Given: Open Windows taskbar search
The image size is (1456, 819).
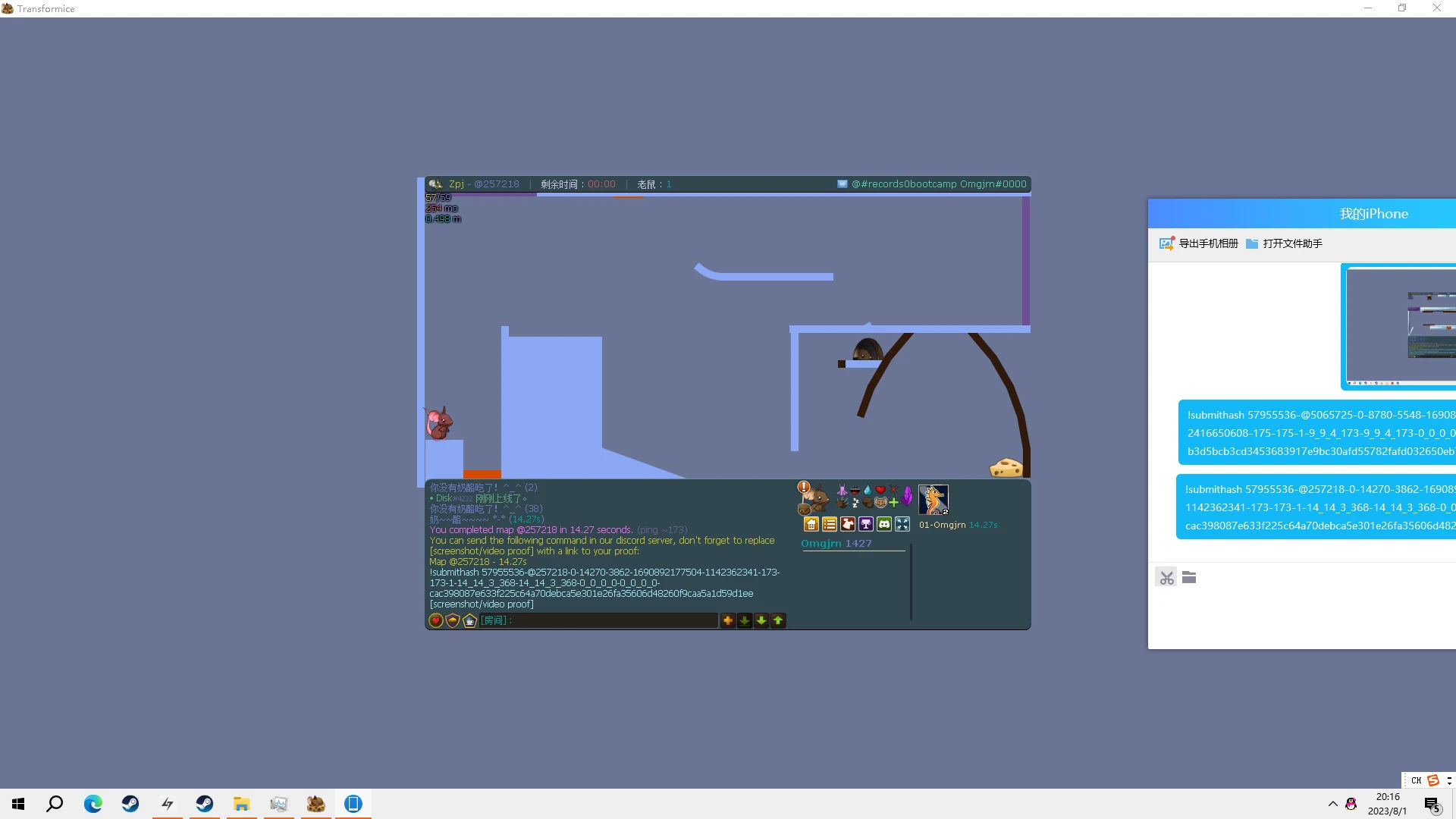Looking at the screenshot, I should [x=55, y=804].
